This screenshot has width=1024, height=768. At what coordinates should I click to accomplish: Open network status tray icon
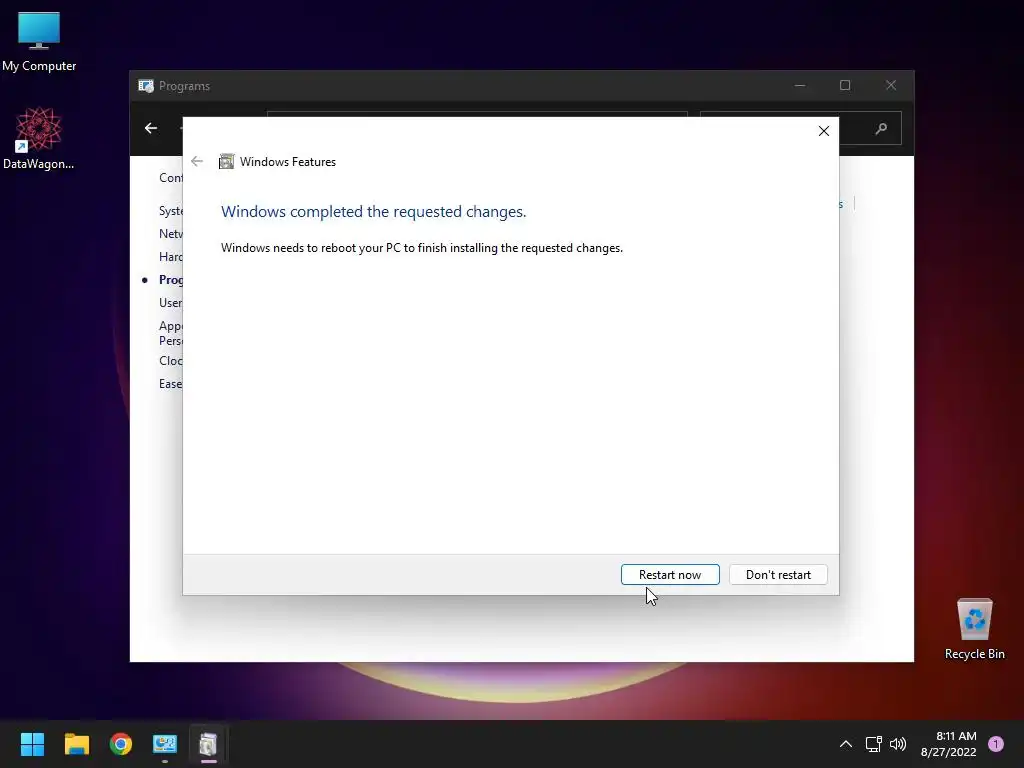point(873,744)
